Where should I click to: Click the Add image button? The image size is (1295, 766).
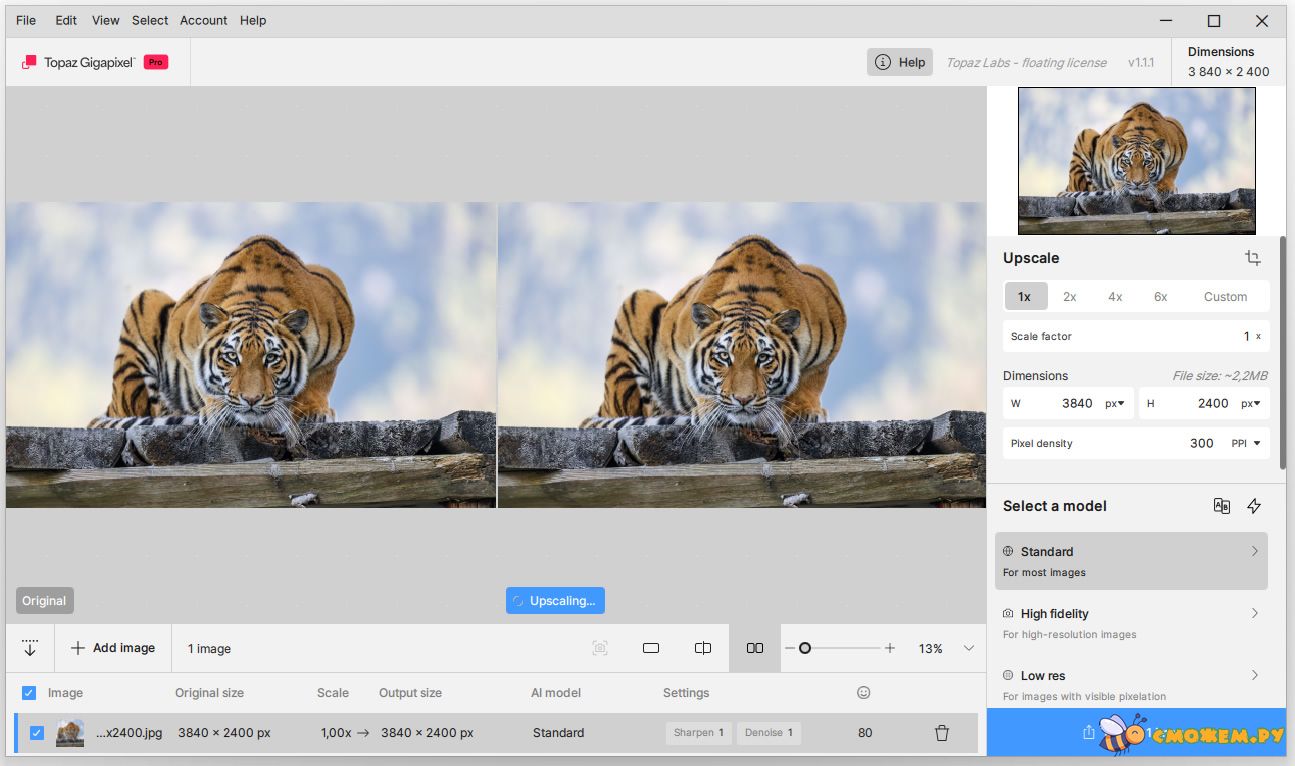(x=113, y=648)
